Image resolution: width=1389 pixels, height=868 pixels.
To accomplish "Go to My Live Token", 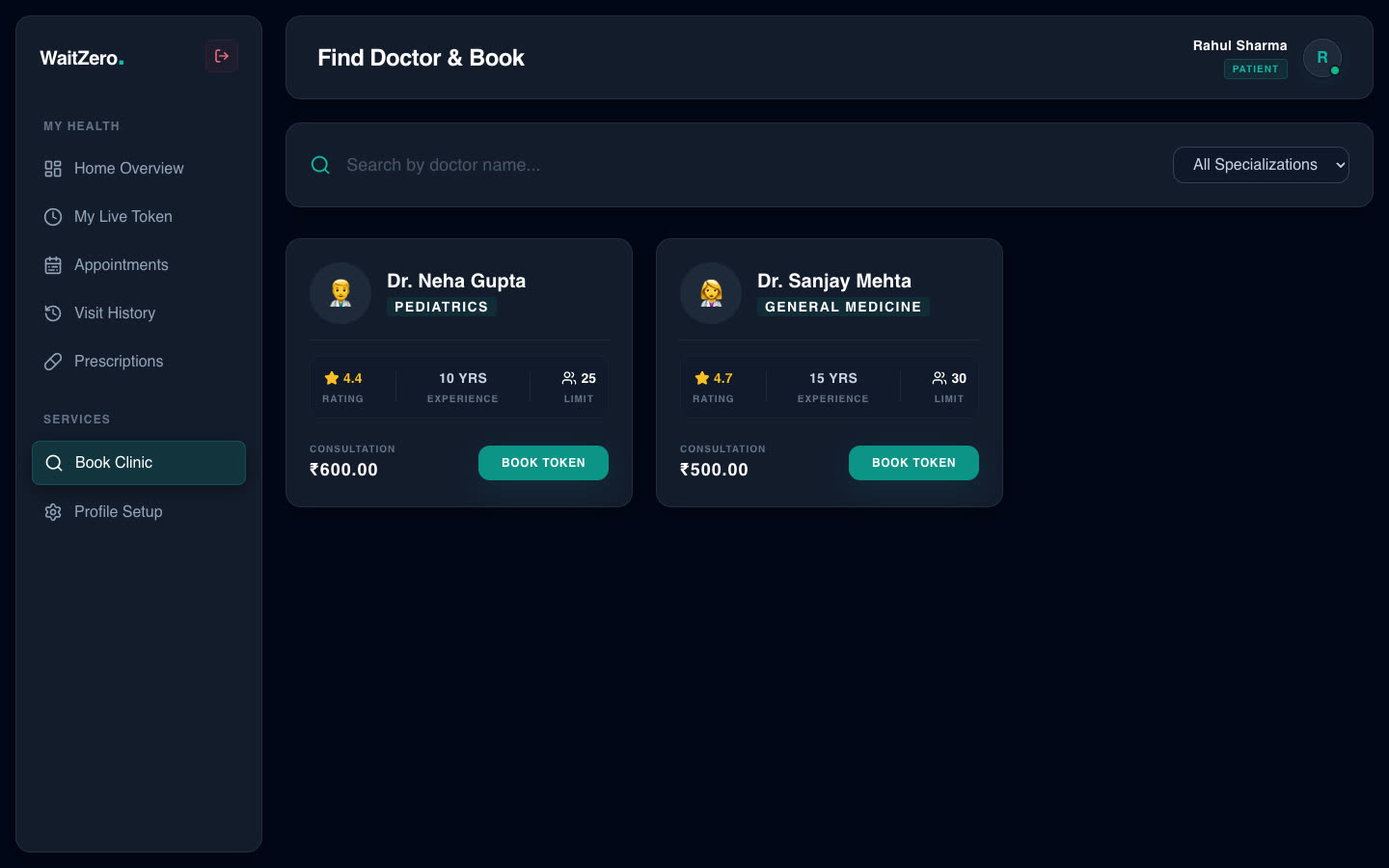I will tap(139, 217).
